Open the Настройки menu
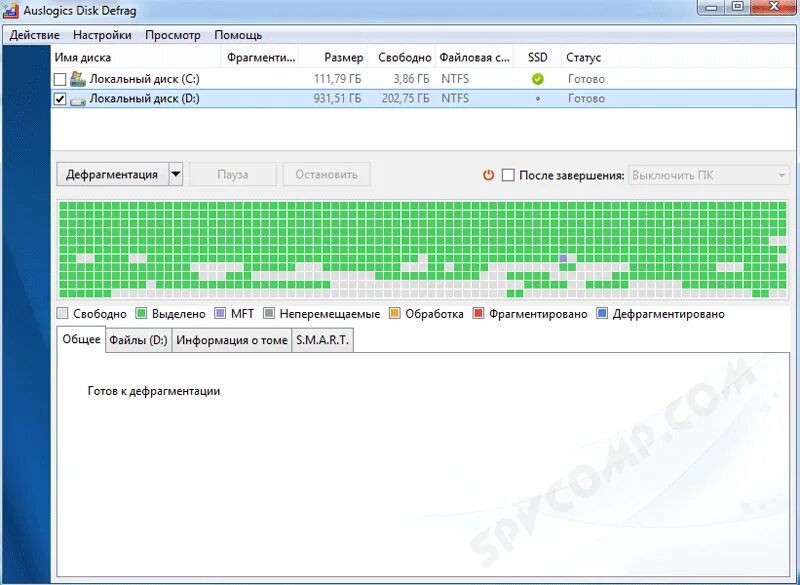 pyautogui.click(x=102, y=35)
